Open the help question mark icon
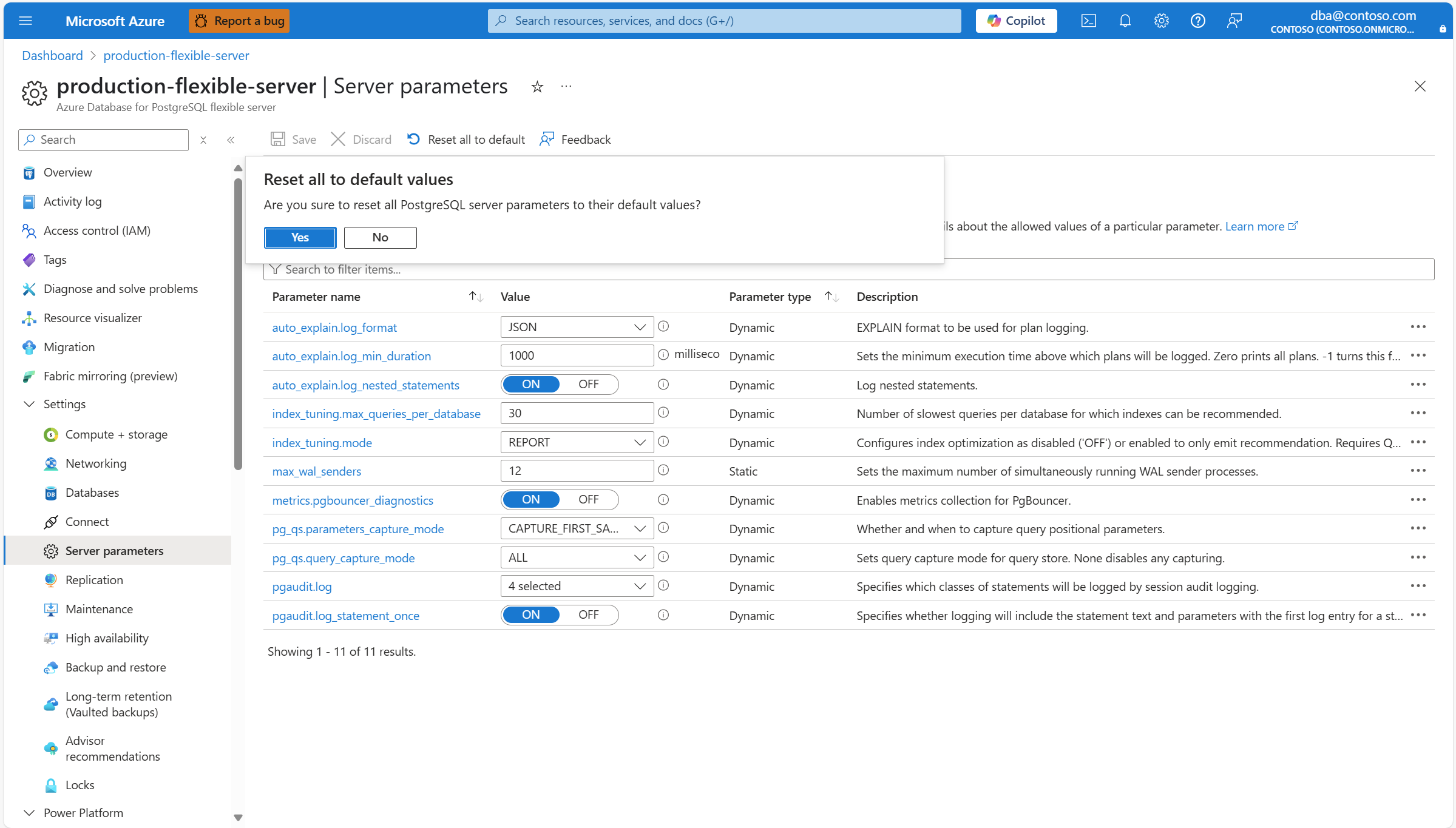 (x=1197, y=21)
